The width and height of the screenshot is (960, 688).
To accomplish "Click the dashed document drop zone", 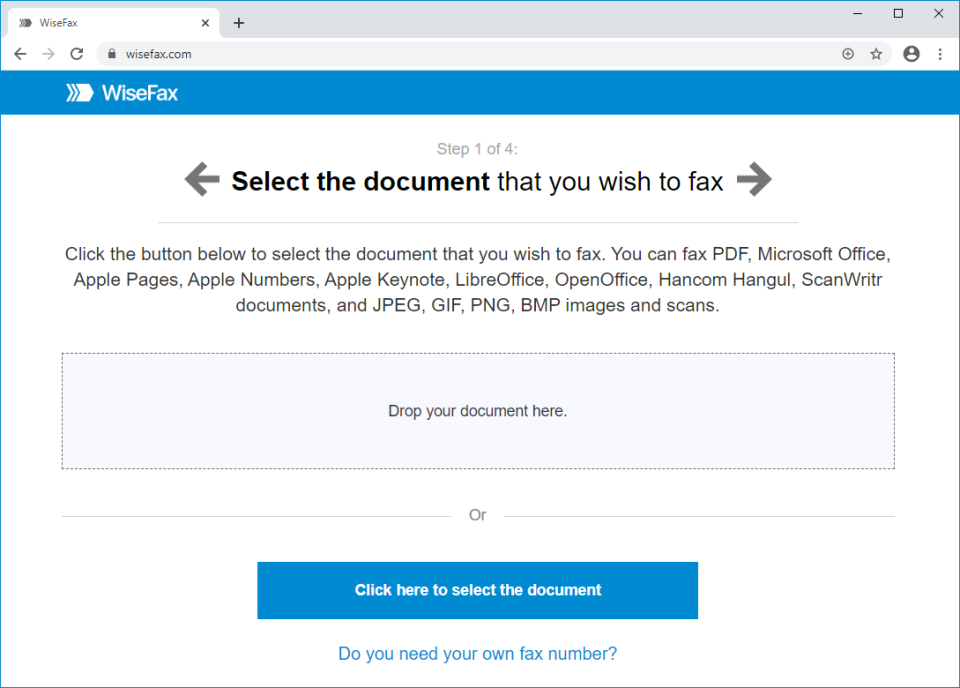I will pyautogui.click(x=477, y=410).
